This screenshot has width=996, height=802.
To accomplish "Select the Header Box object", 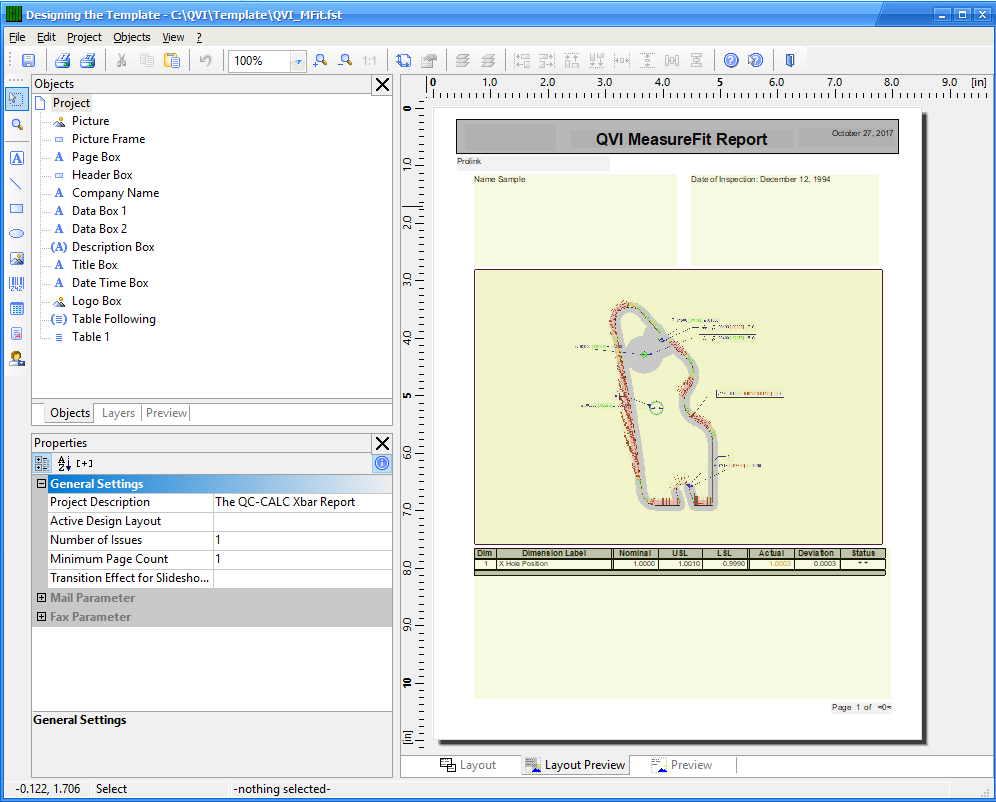I will pyautogui.click(x=102, y=175).
